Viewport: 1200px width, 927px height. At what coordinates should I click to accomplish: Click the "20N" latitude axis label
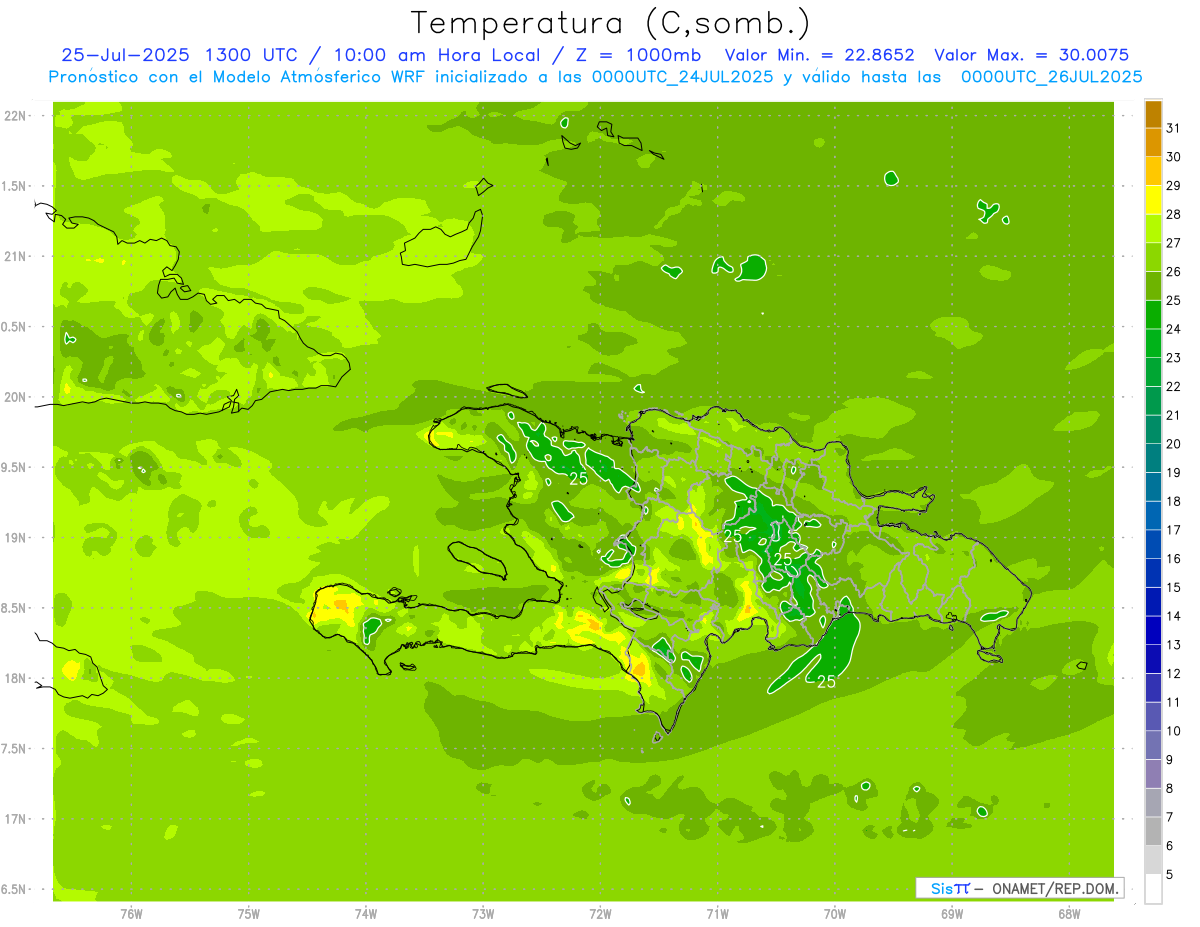pyautogui.click(x=15, y=397)
